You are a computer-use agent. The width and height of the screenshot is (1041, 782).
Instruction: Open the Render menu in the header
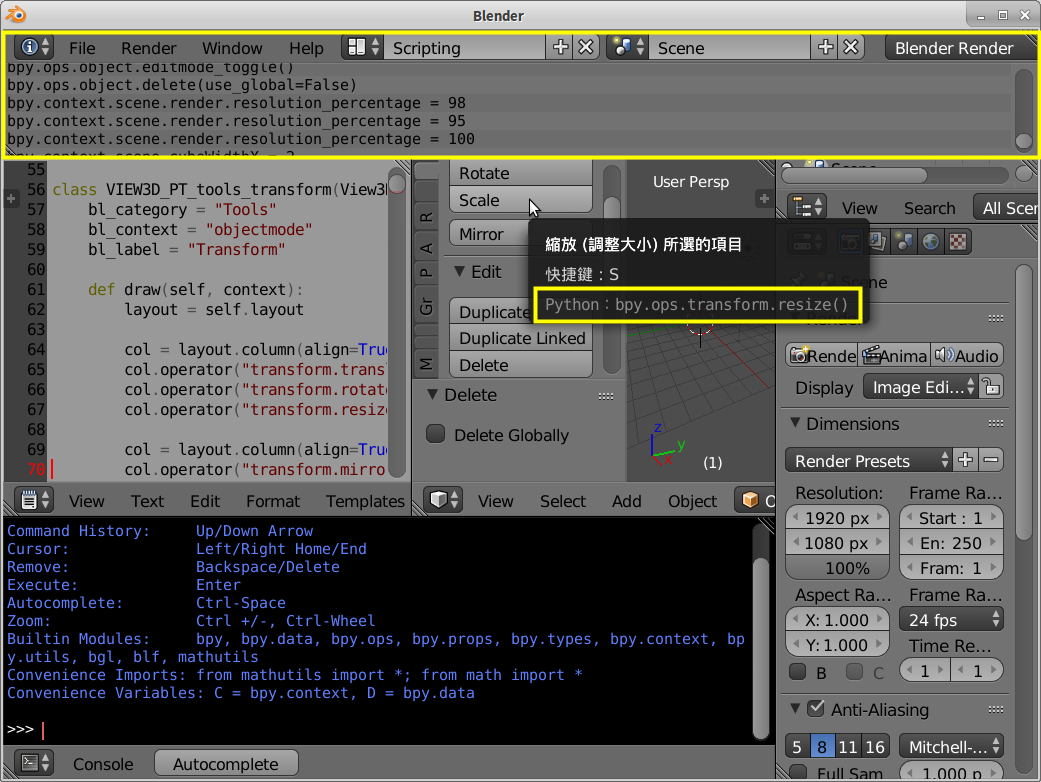(x=148, y=47)
